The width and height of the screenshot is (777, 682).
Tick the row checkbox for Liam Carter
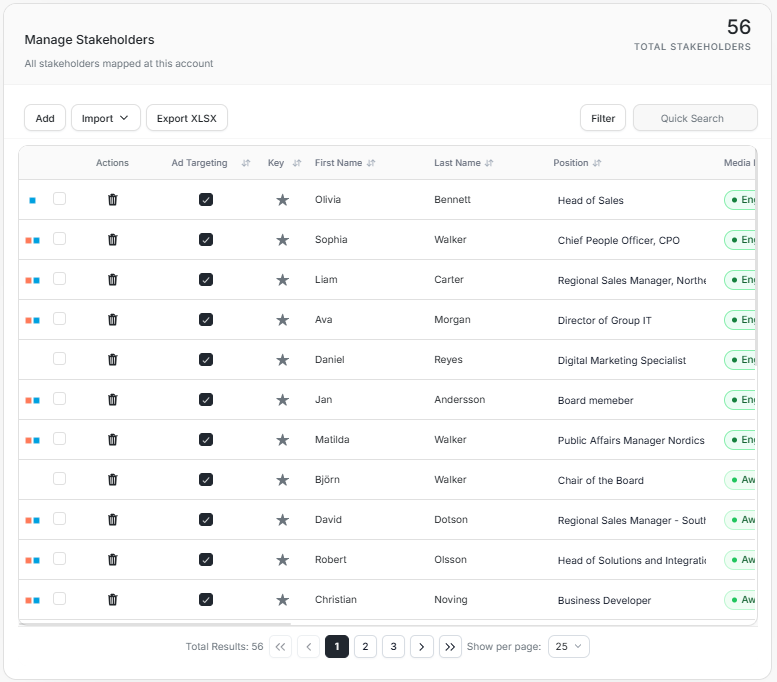(x=59, y=279)
